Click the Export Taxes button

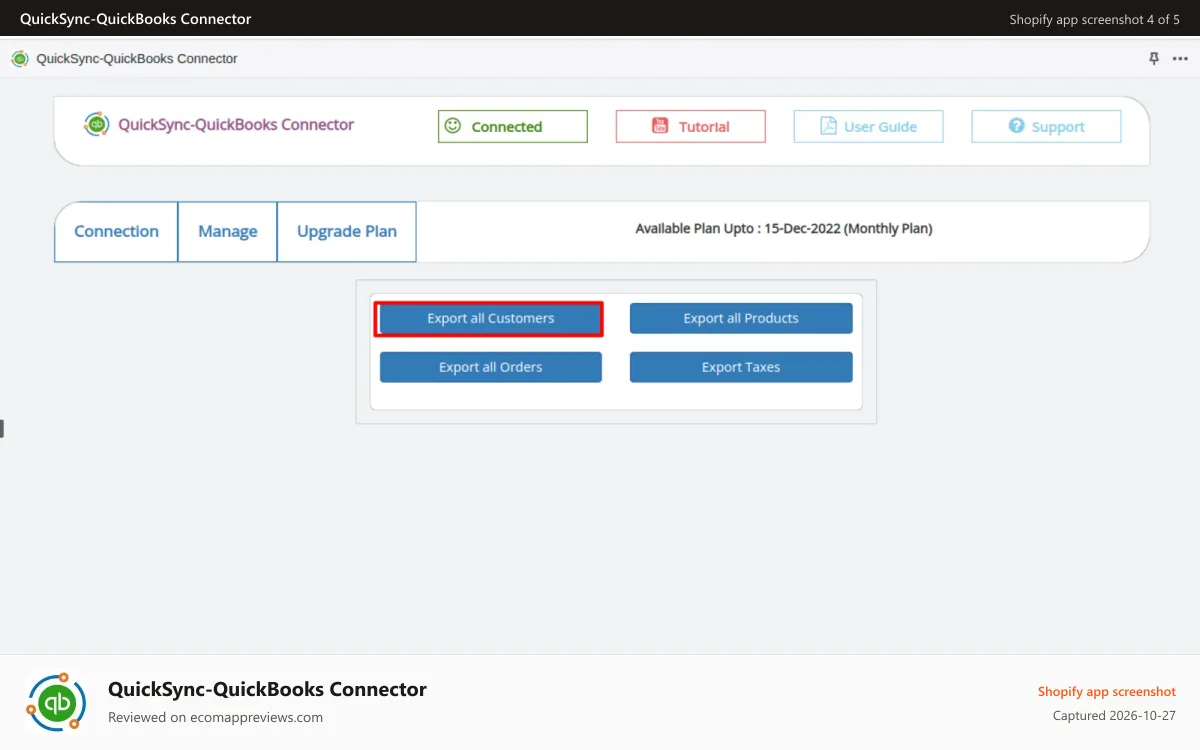(x=741, y=367)
